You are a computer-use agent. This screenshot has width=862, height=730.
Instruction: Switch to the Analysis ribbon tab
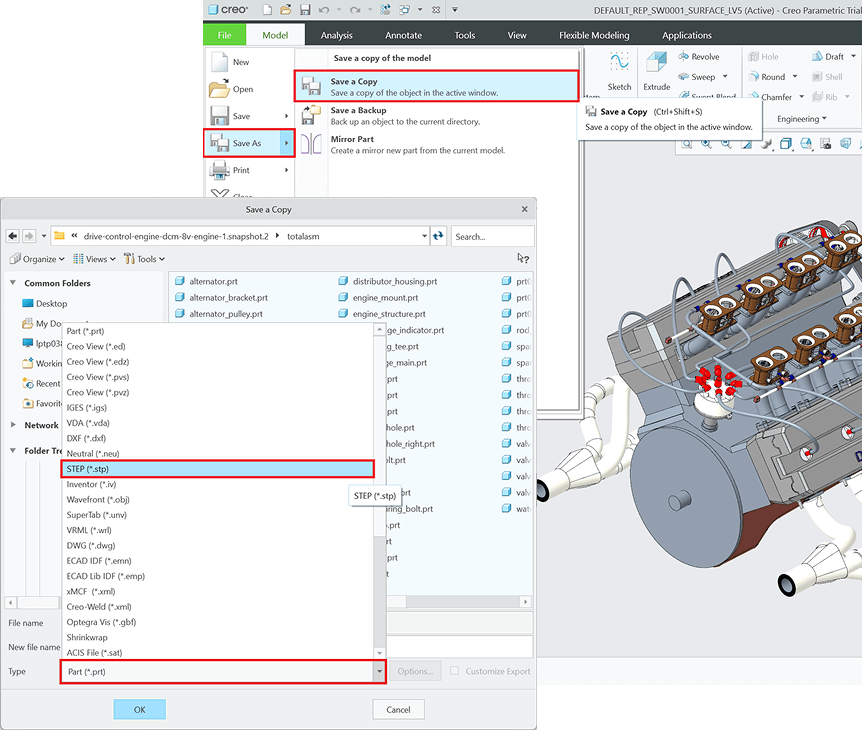336,35
